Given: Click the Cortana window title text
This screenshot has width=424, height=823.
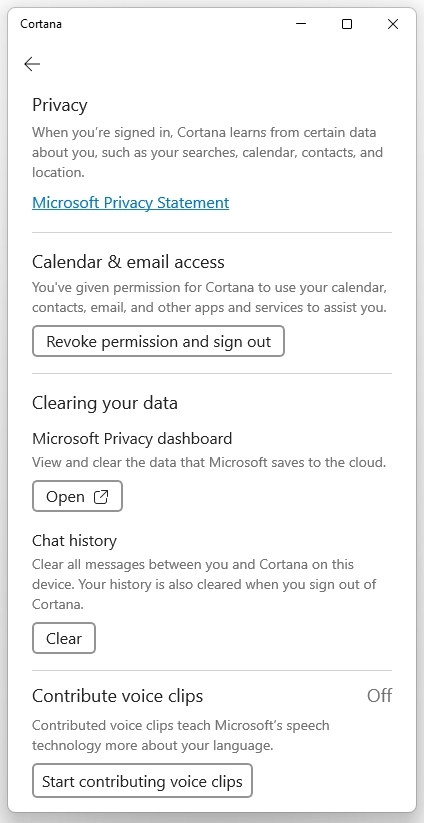Looking at the screenshot, I should click(41, 24).
